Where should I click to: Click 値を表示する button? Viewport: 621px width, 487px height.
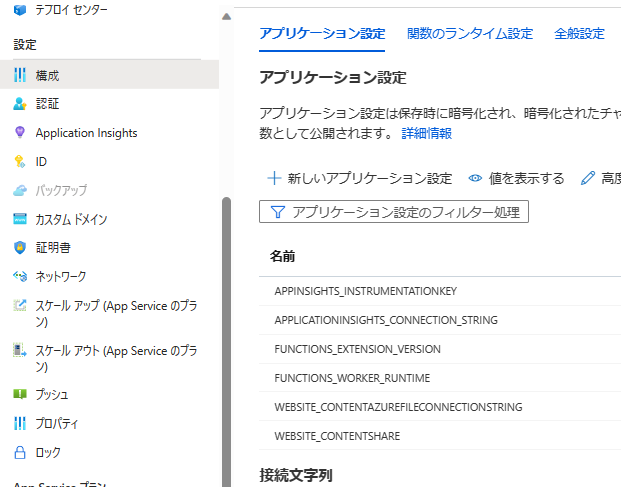(516, 178)
